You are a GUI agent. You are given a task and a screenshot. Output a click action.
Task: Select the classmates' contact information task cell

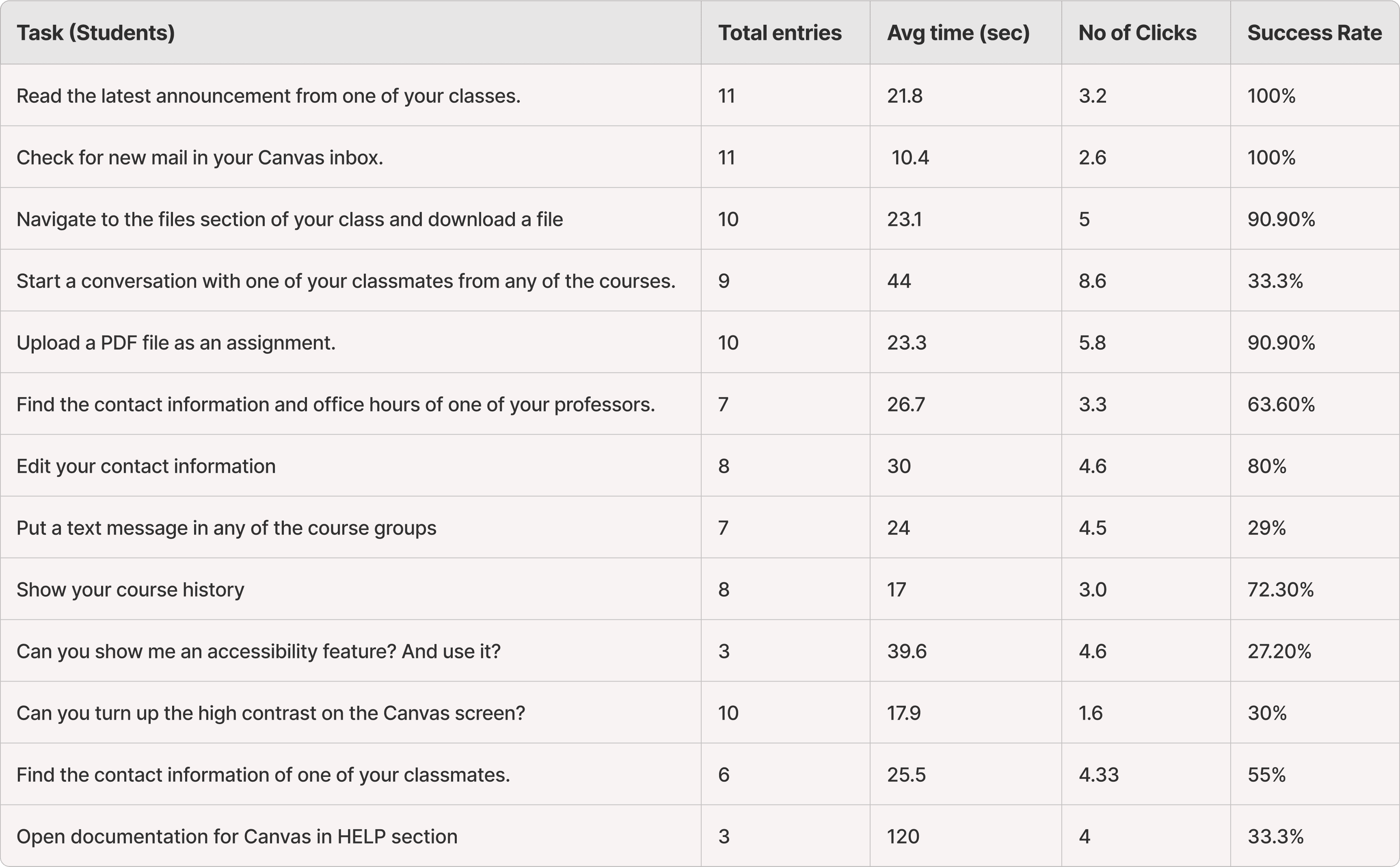point(263,775)
